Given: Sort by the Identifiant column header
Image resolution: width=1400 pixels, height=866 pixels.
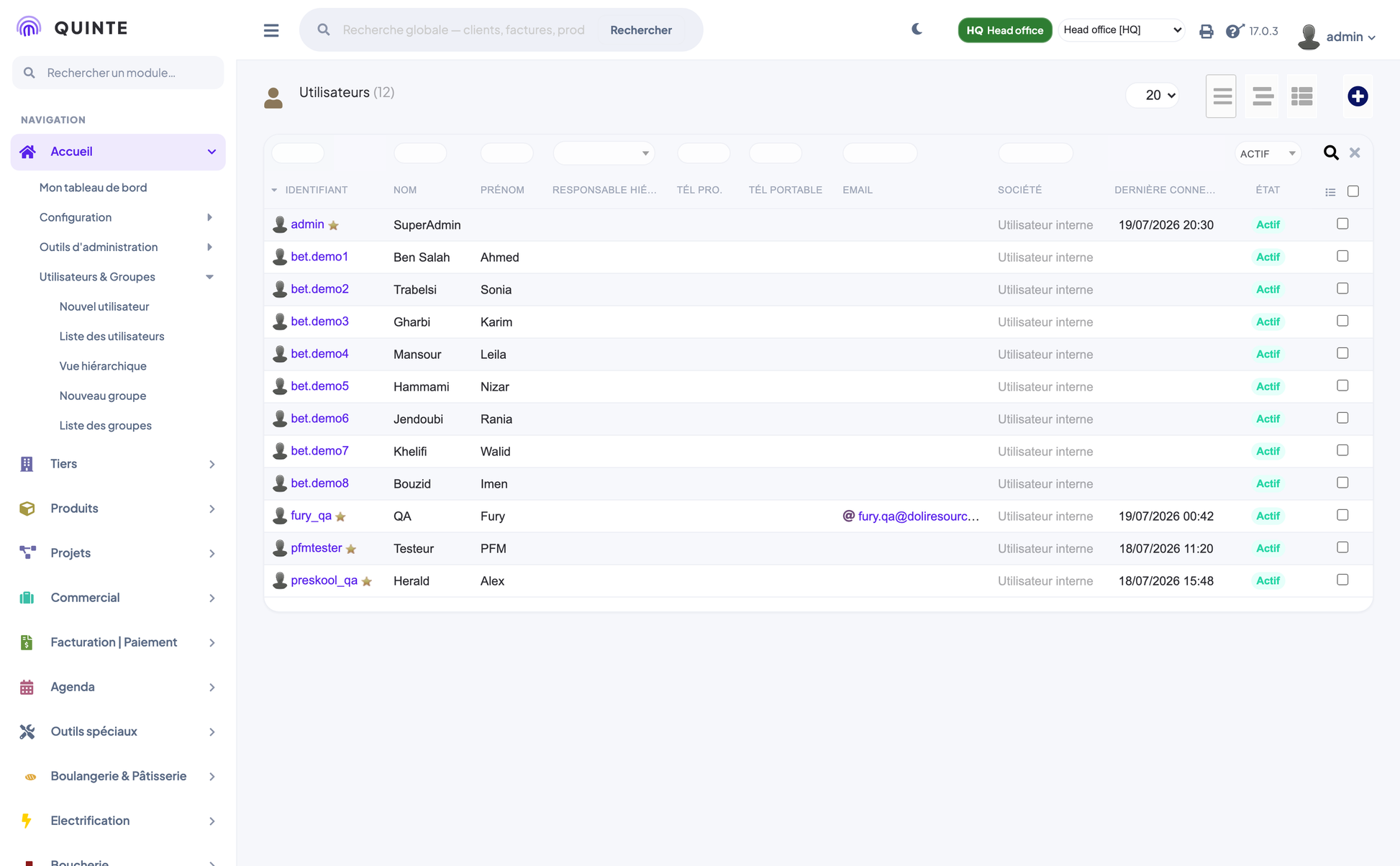Looking at the screenshot, I should coord(316,190).
